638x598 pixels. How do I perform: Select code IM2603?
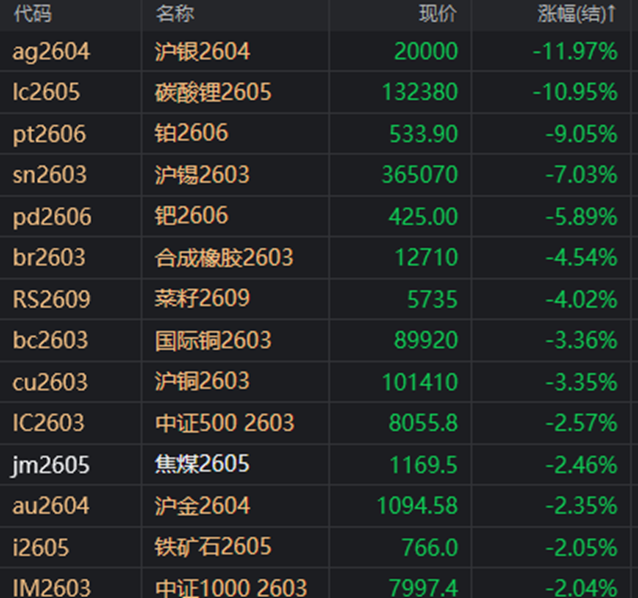click(52, 588)
